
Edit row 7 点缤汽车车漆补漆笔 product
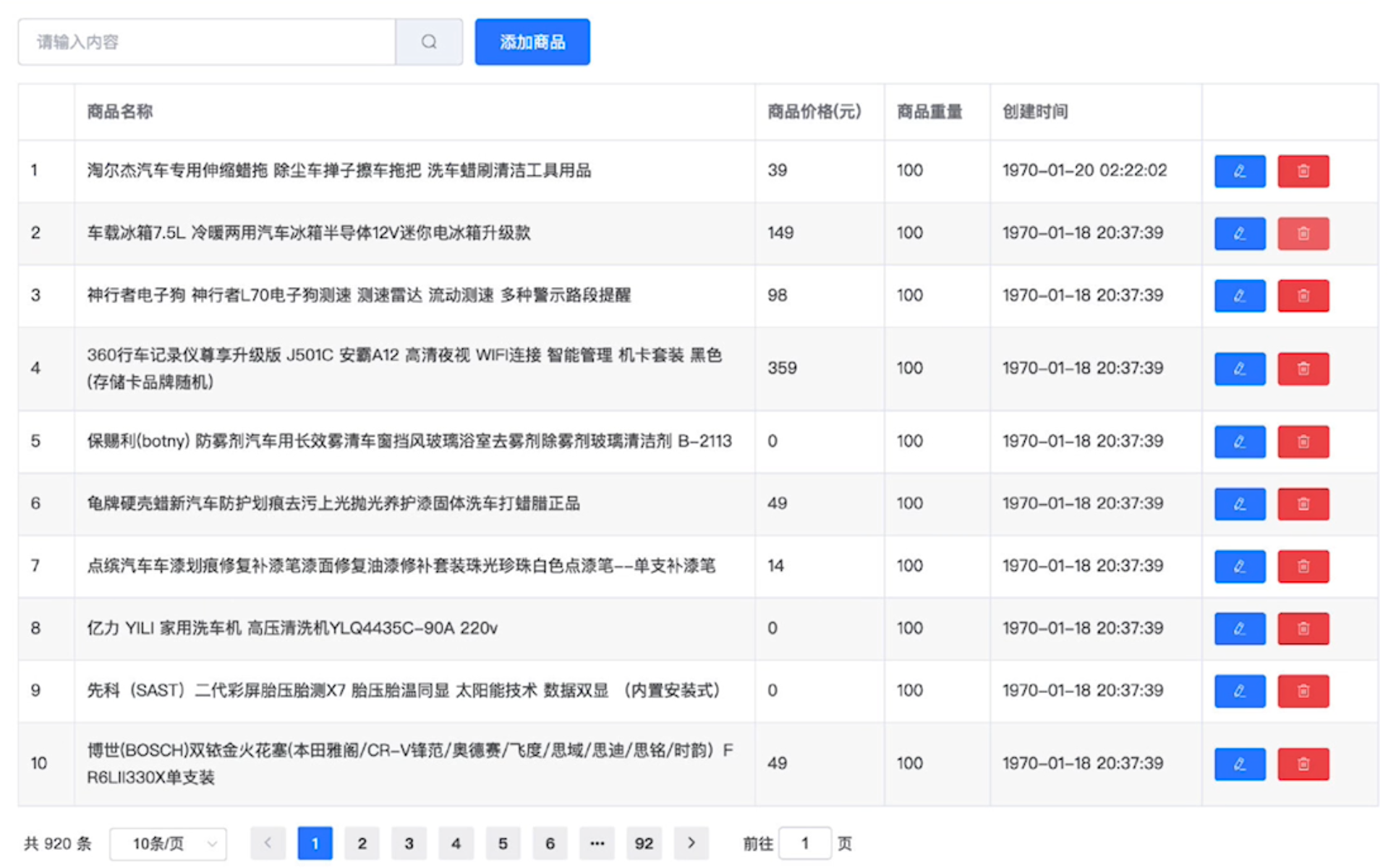[x=1240, y=566]
